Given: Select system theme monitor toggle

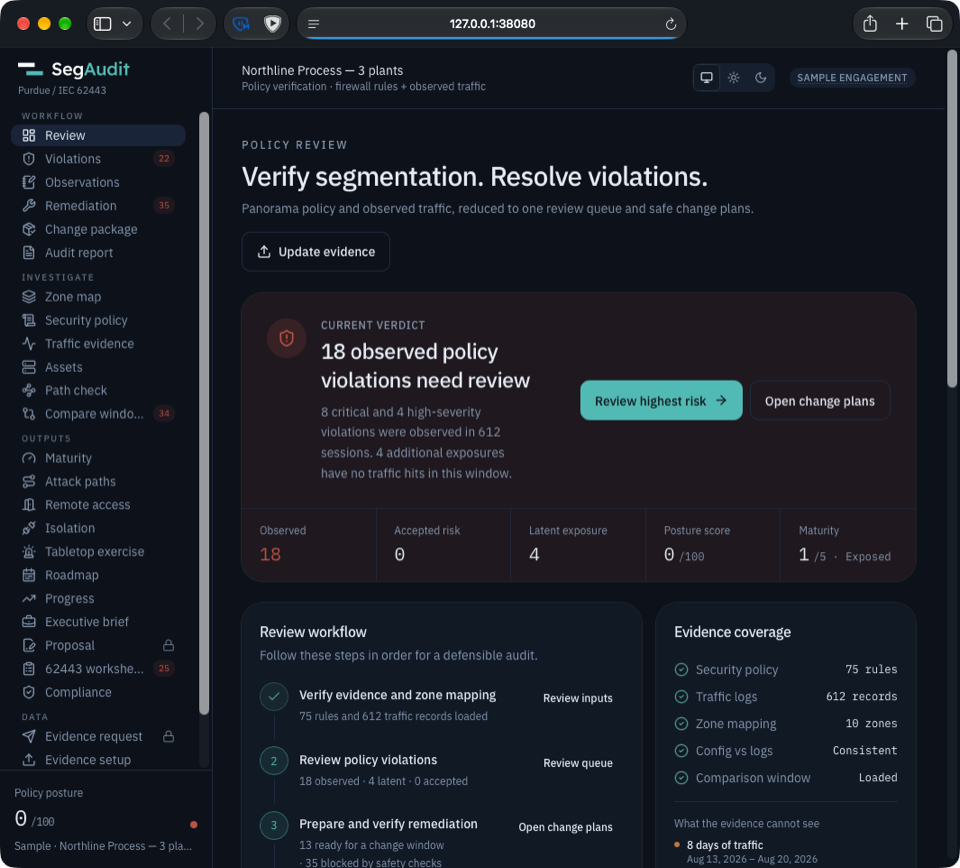Looking at the screenshot, I should coord(707,78).
